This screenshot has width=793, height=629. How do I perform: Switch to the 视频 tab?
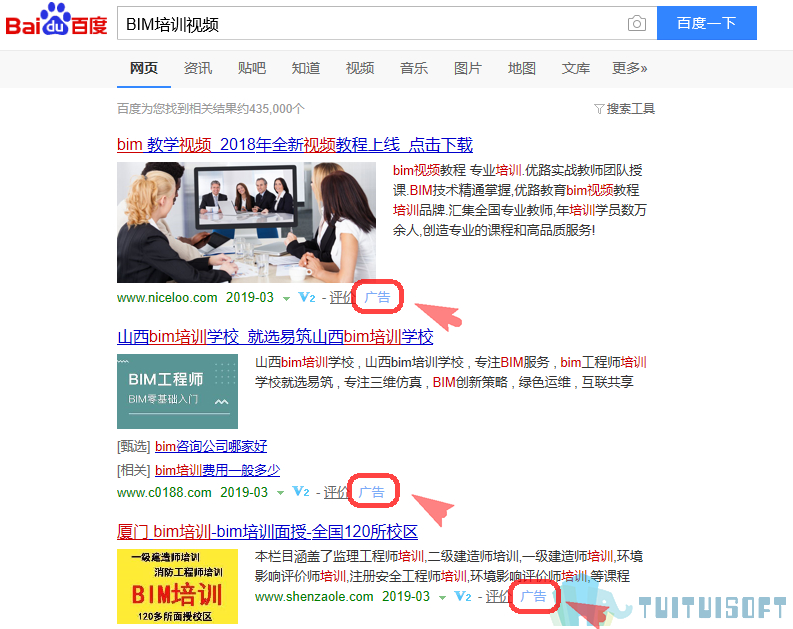(x=360, y=68)
